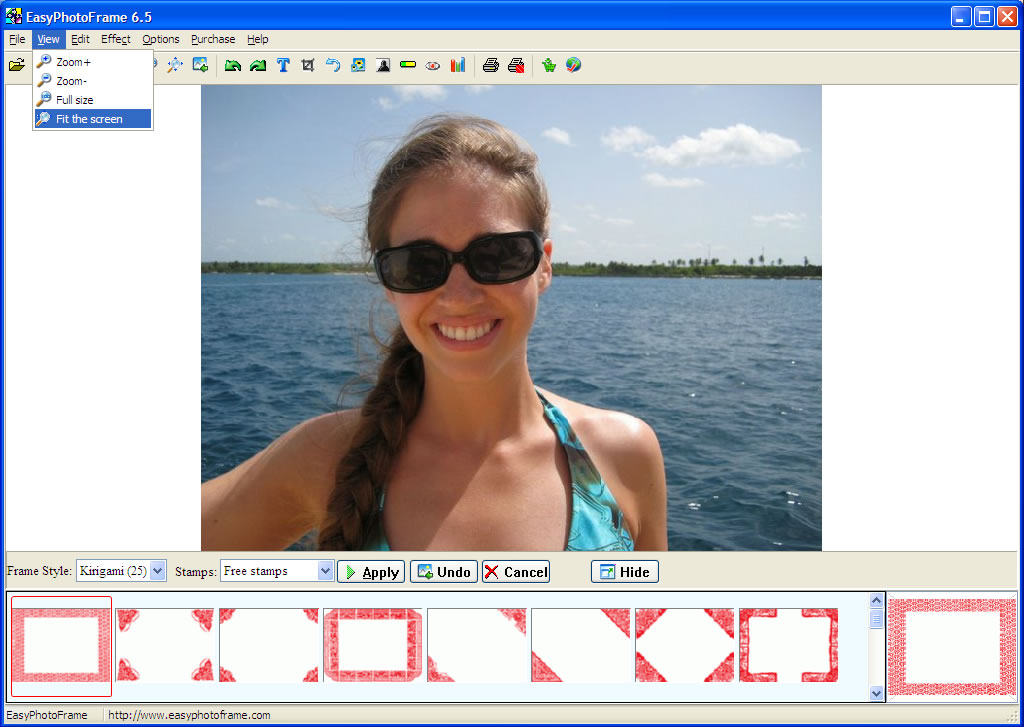Choose Zoom- from the View menu
This screenshot has height=727, width=1024.
pyautogui.click(x=93, y=81)
